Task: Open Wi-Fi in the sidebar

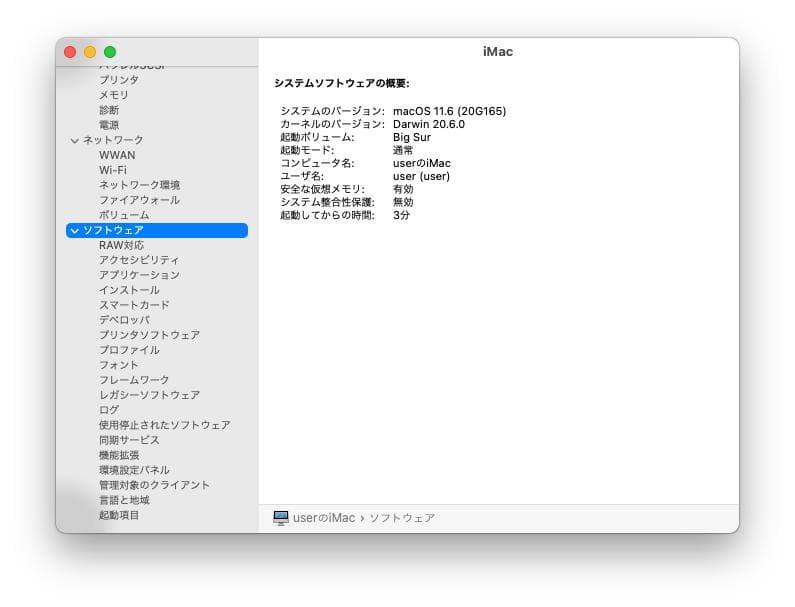Action: pos(113,170)
